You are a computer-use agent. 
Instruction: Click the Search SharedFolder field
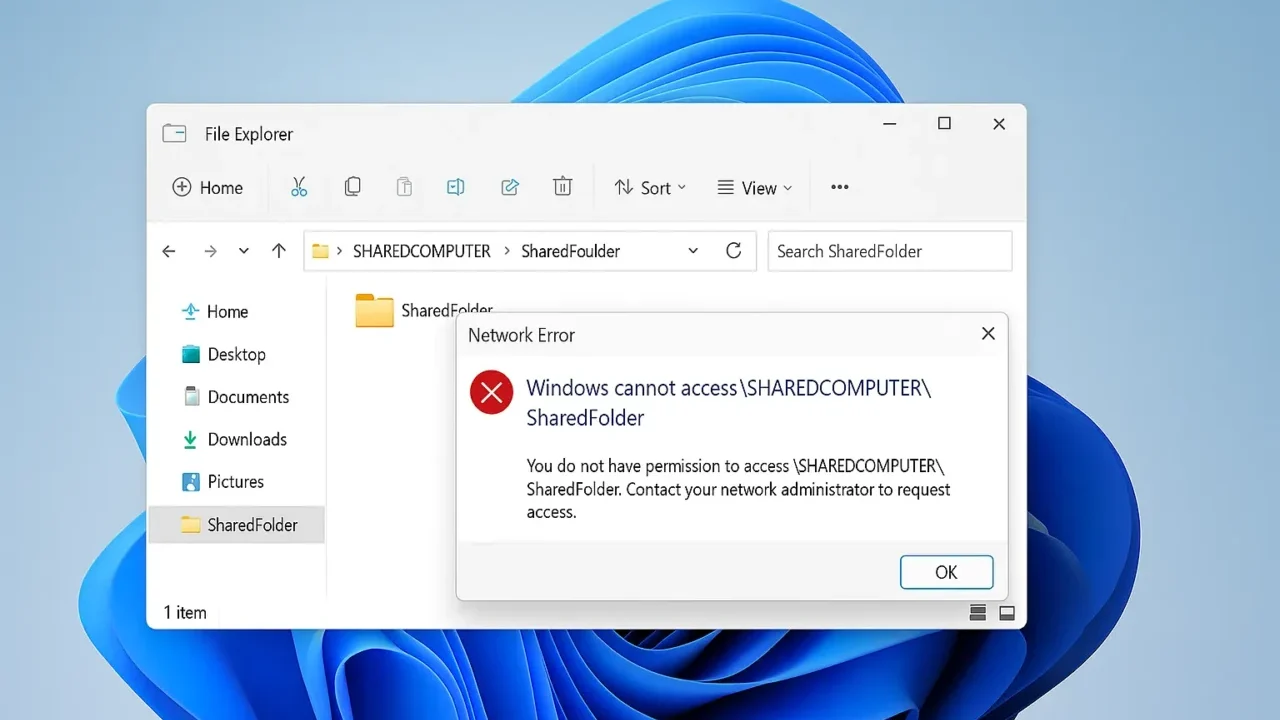pos(890,251)
